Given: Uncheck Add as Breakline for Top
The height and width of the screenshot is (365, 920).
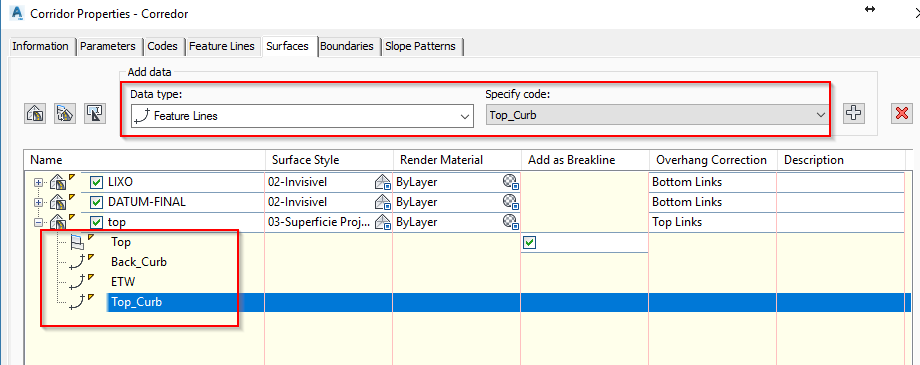Looking at the screenshot, I should [x=530, y=242].
